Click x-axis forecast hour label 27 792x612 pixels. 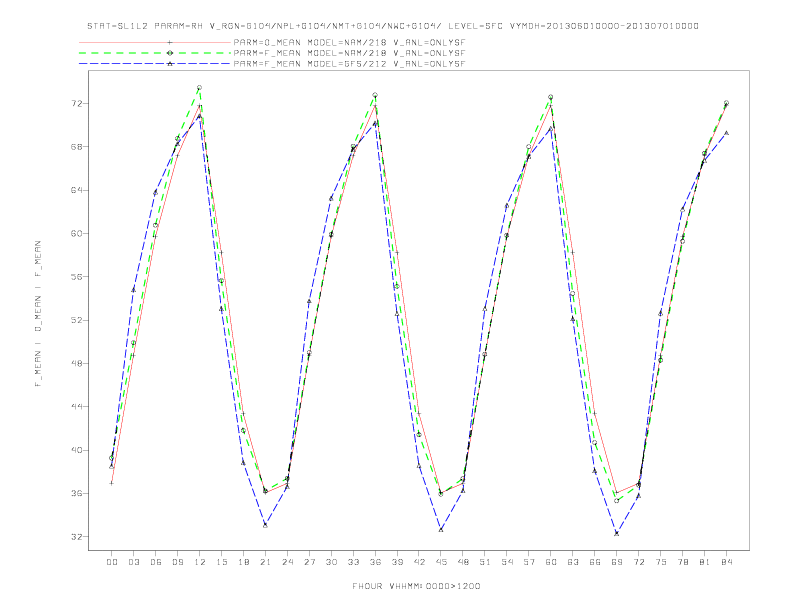coord(309,562)
